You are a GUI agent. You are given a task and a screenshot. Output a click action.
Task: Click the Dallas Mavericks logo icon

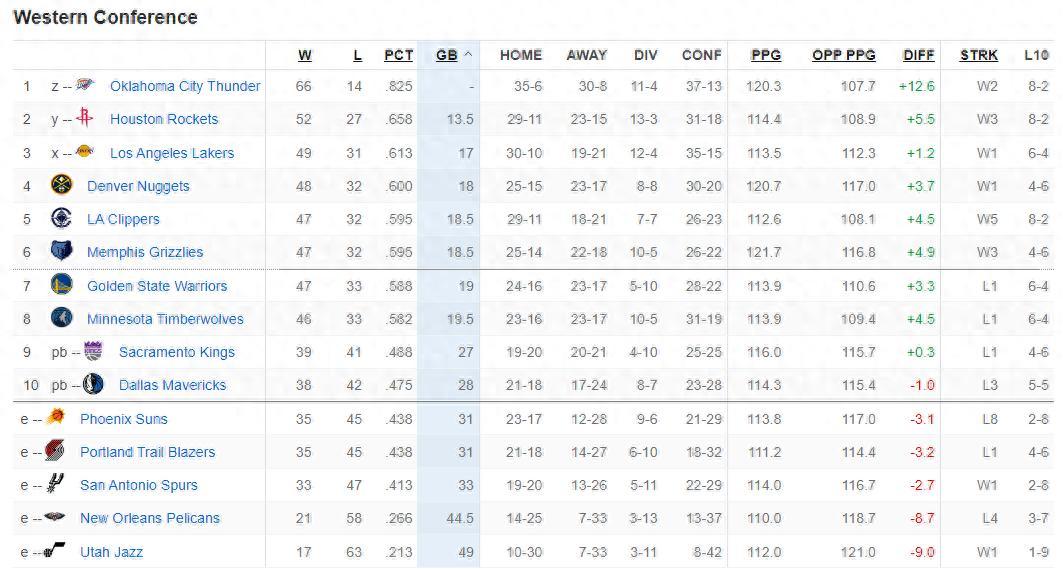tap(93, 385)
